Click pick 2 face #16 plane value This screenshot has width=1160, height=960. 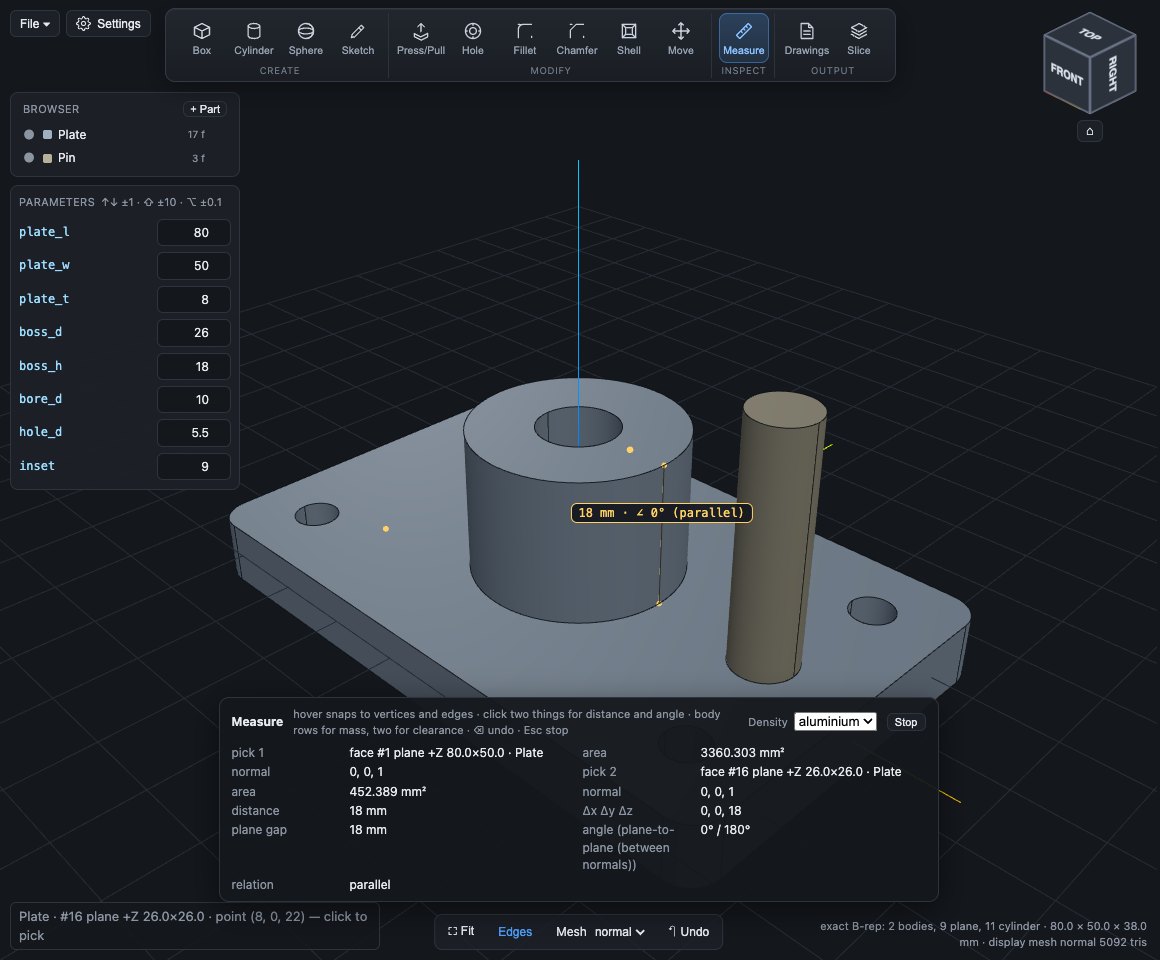800,771
